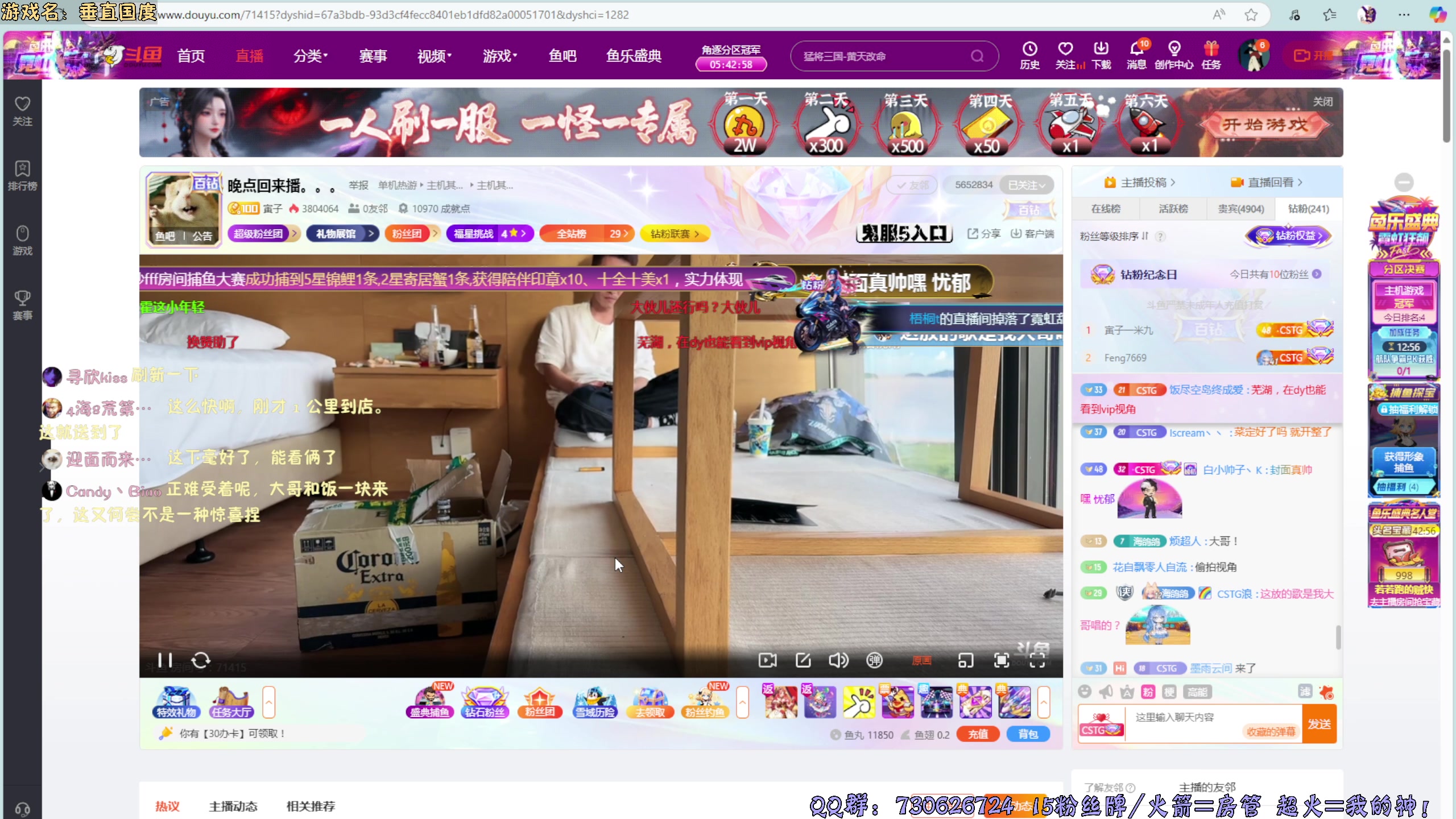Viewport: 1456px width, 819px height.
Task: Toggle webpage fullscreen mode
Action: pyautogui.click(x=1002, y=660)
